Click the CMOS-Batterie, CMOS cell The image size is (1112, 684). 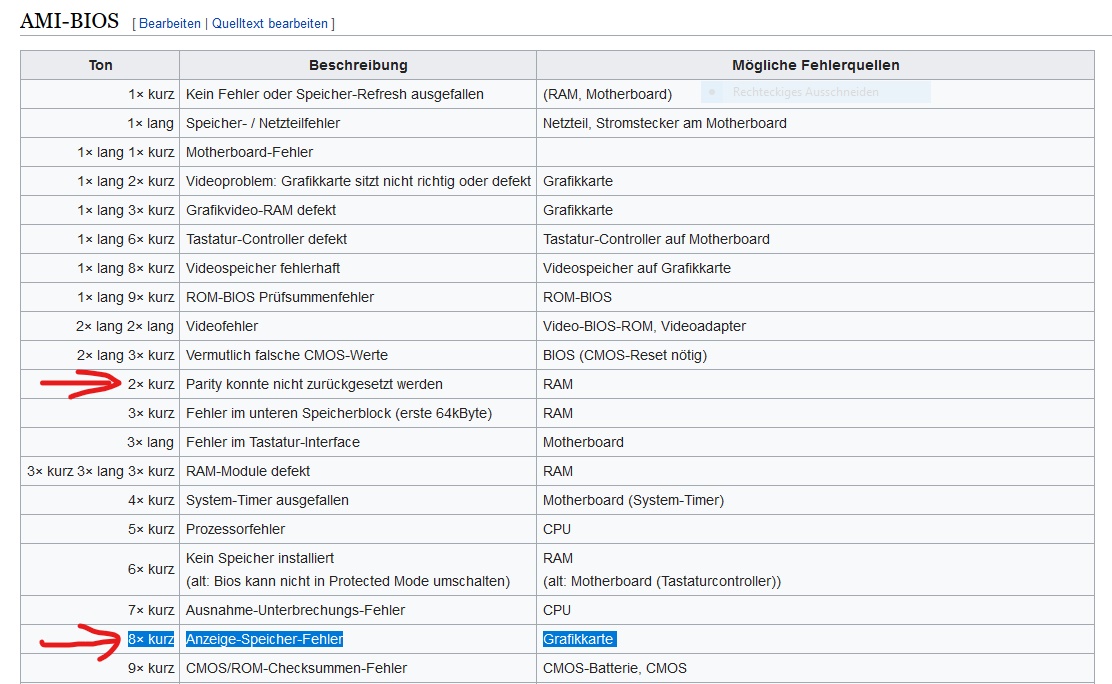tap(614, 668)
